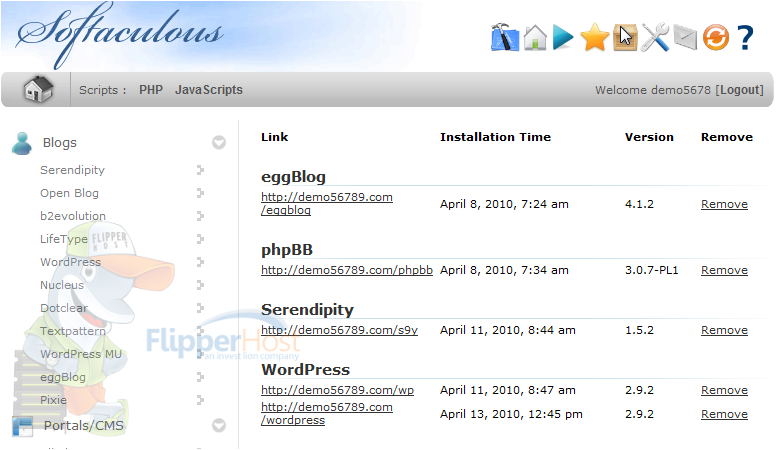Image resolution: width=776 pixels, height=450 pixels.
Task: Visit the demo56789.com/wordpress installation link
Action: [327, 413]
